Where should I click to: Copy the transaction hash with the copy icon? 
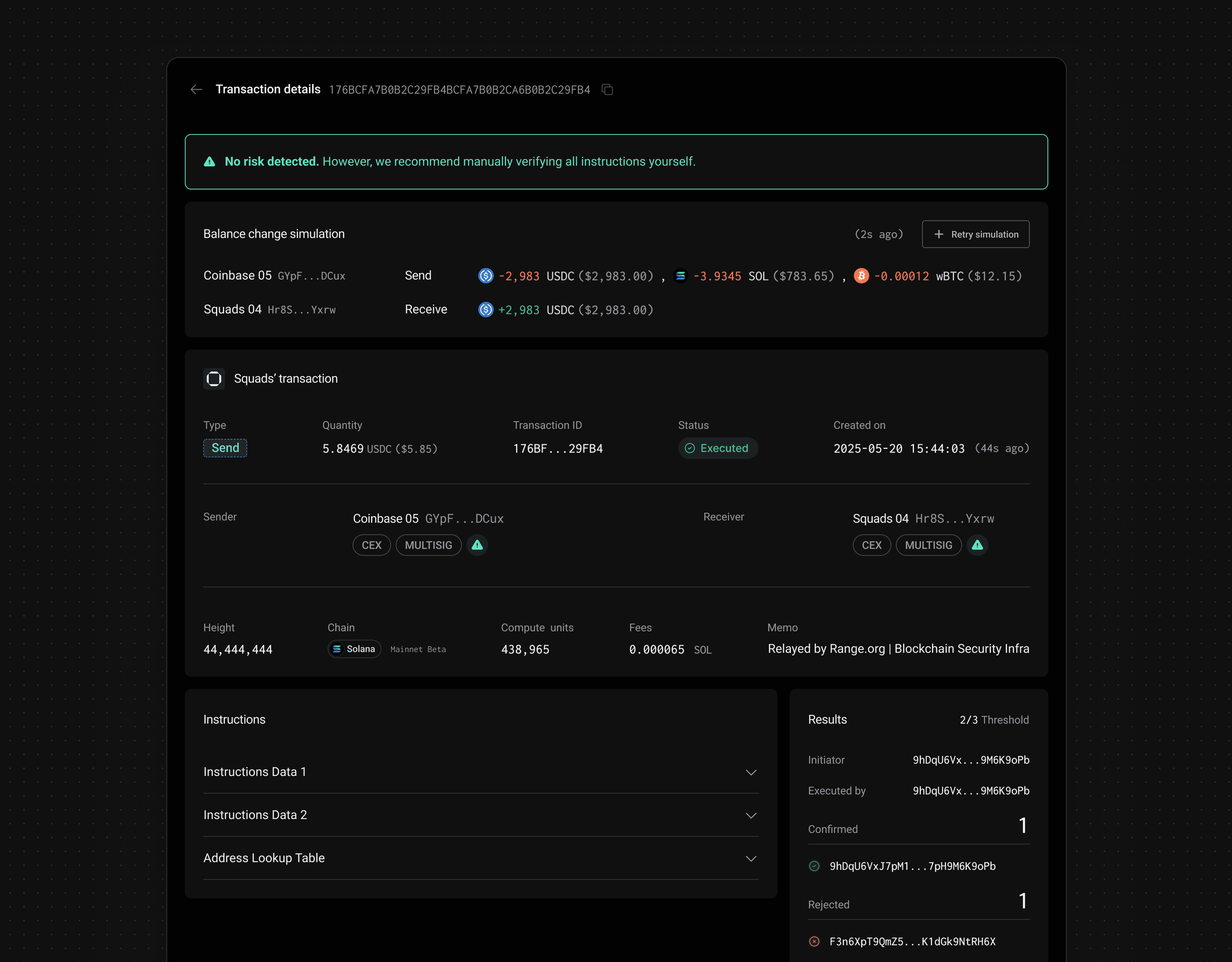(x=607, y=90)
